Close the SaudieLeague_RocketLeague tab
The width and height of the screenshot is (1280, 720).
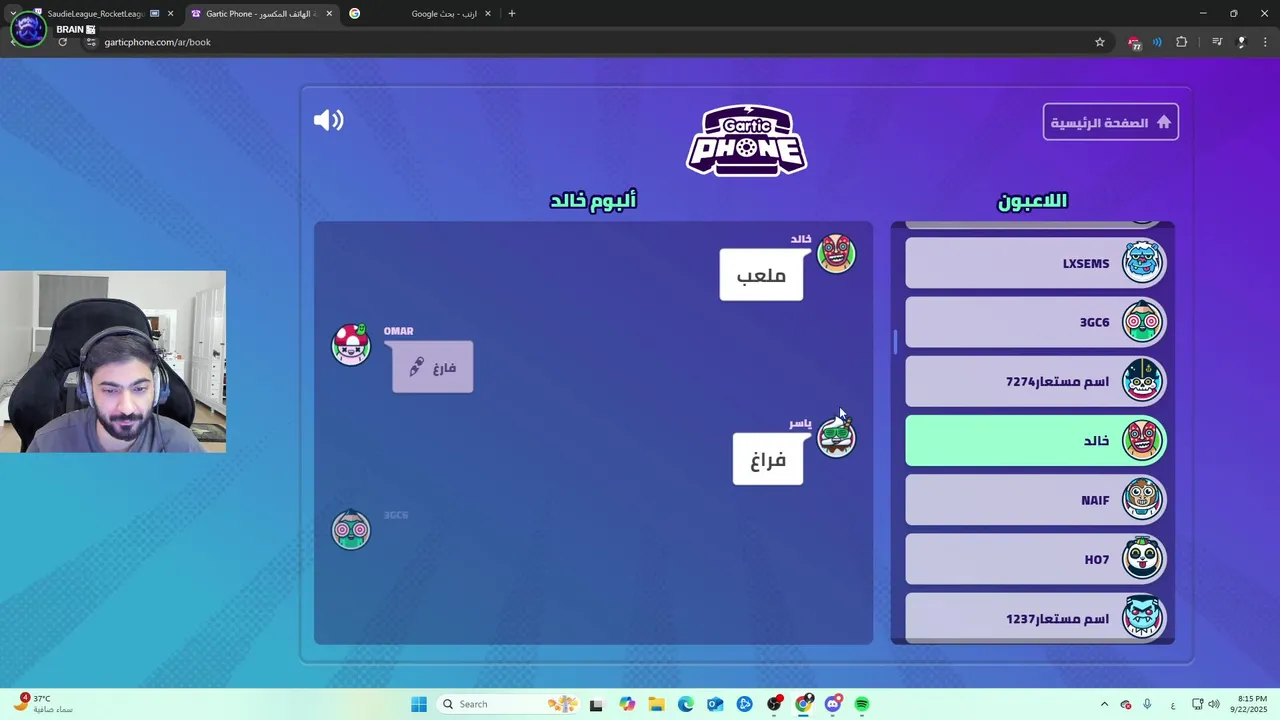(170, 14)
